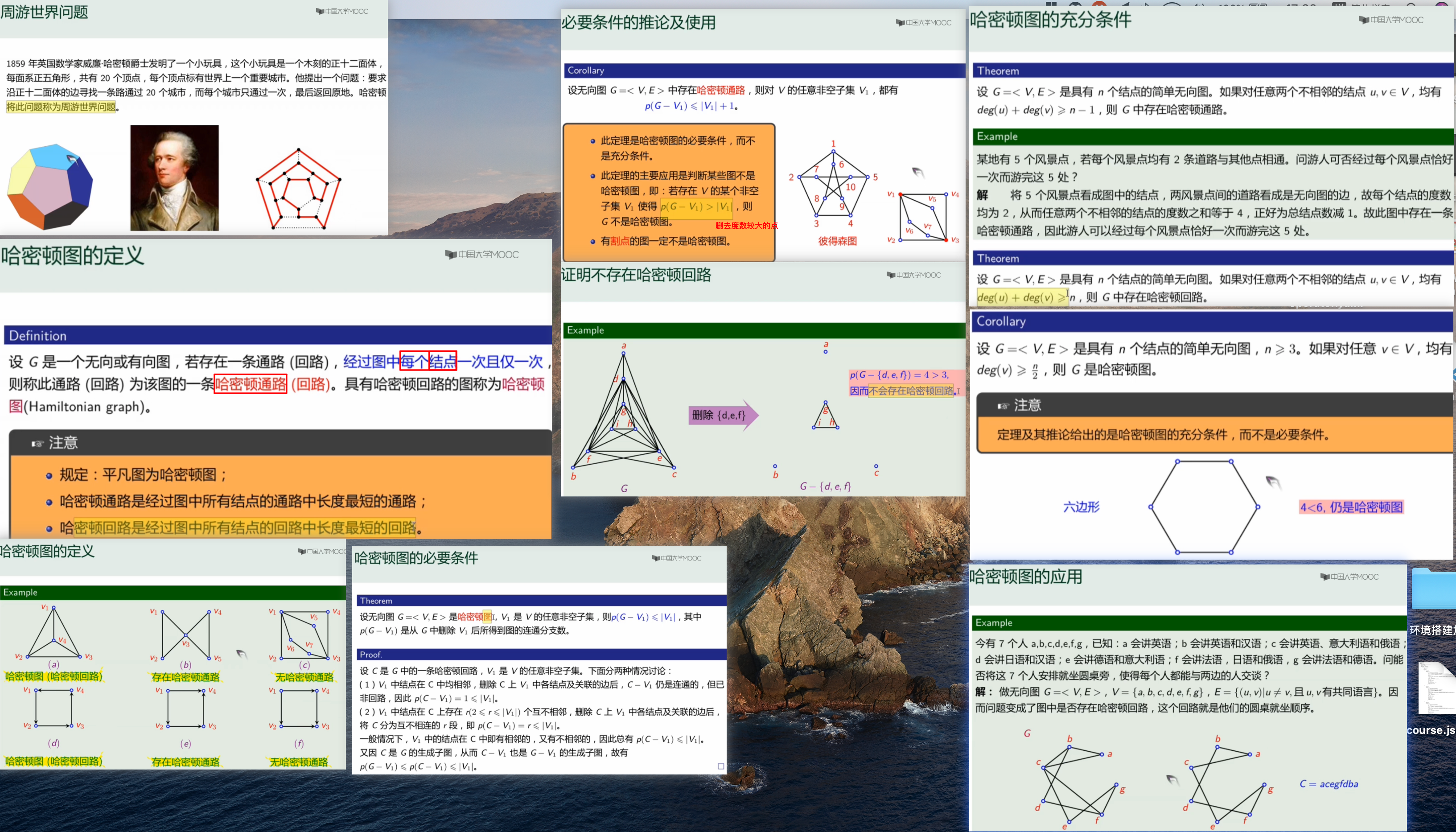Viewport: 1456px width, 832px height.
Task: Open the 环境搭建 folder on desktop
Action: click(x=1434, y=589)
